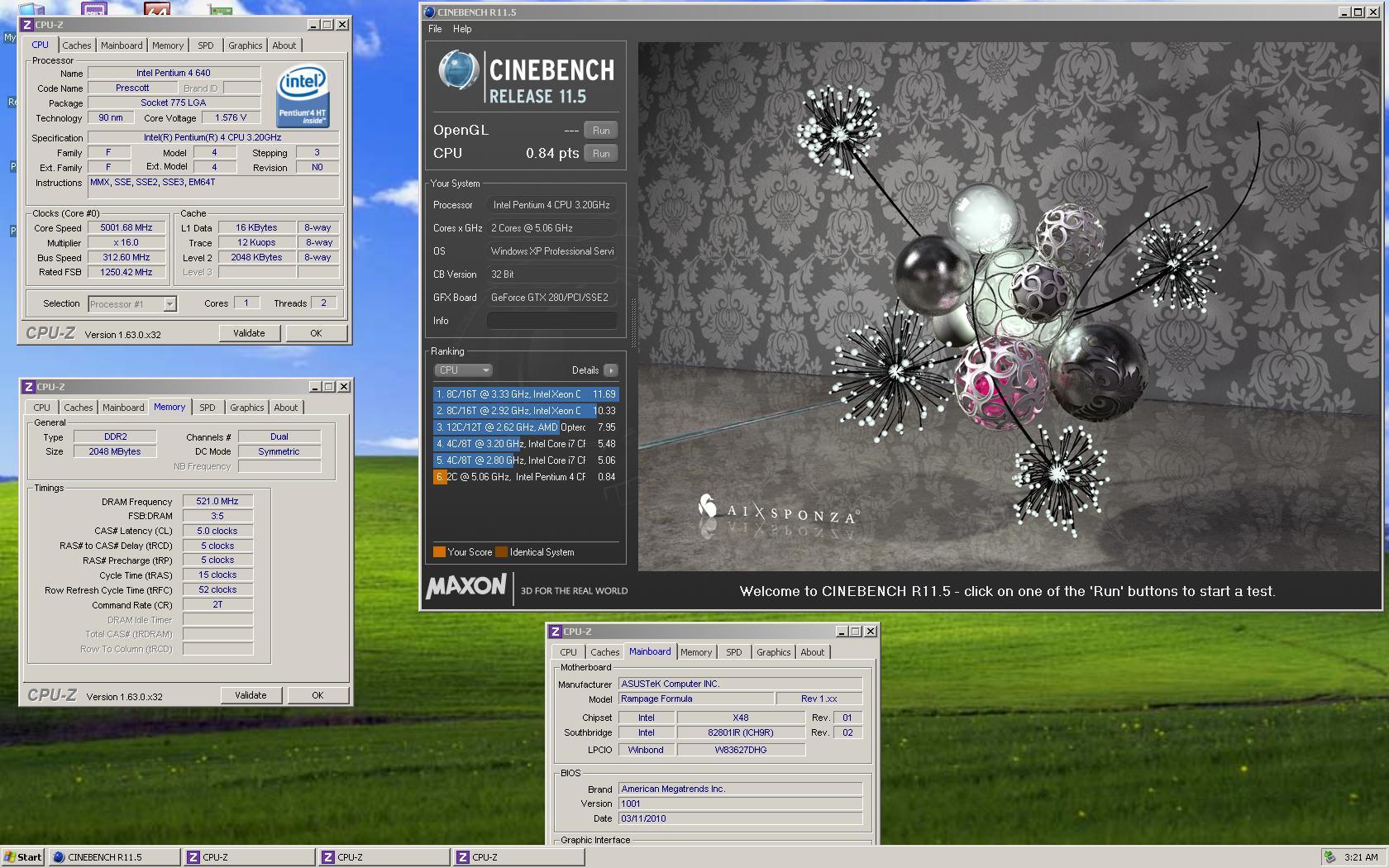Select ranking row 12C/12T @ 2.62 GHz AMD
The height and width of the screenshot is (868, 1389).
click(525, 427)
